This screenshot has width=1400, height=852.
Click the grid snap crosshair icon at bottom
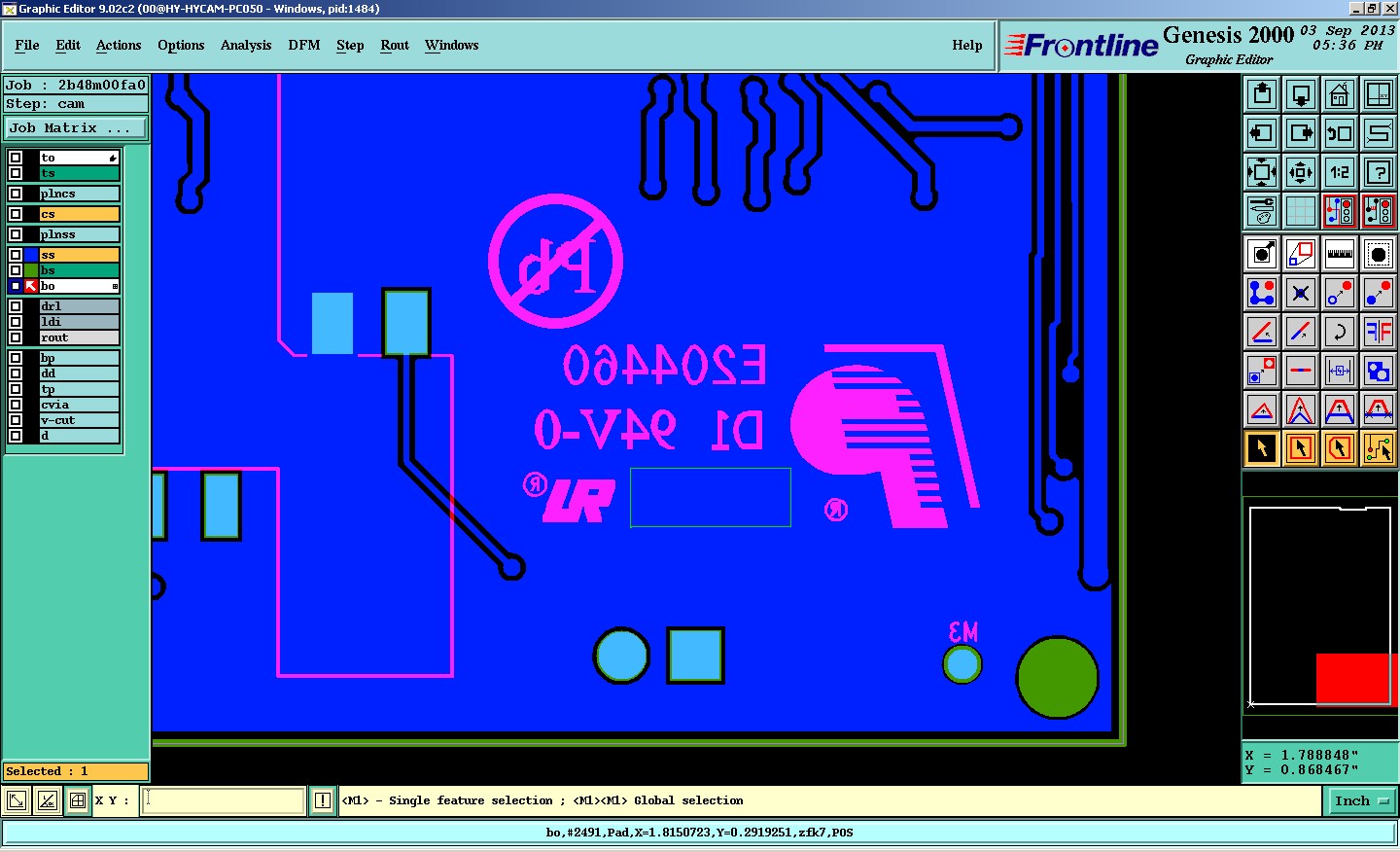(78, 800)
